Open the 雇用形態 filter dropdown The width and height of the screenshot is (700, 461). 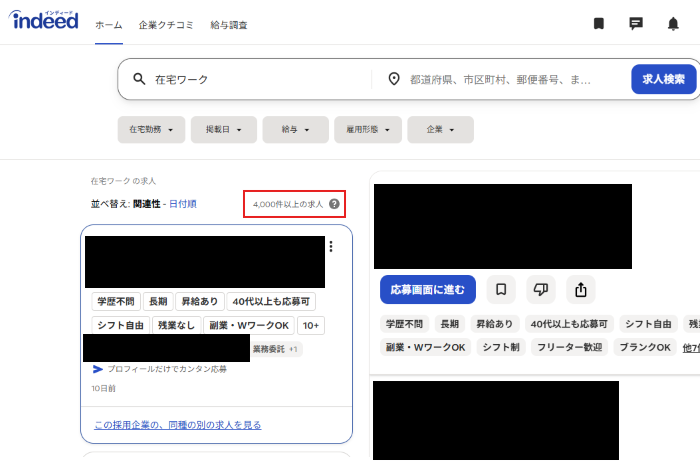[368, 130]
